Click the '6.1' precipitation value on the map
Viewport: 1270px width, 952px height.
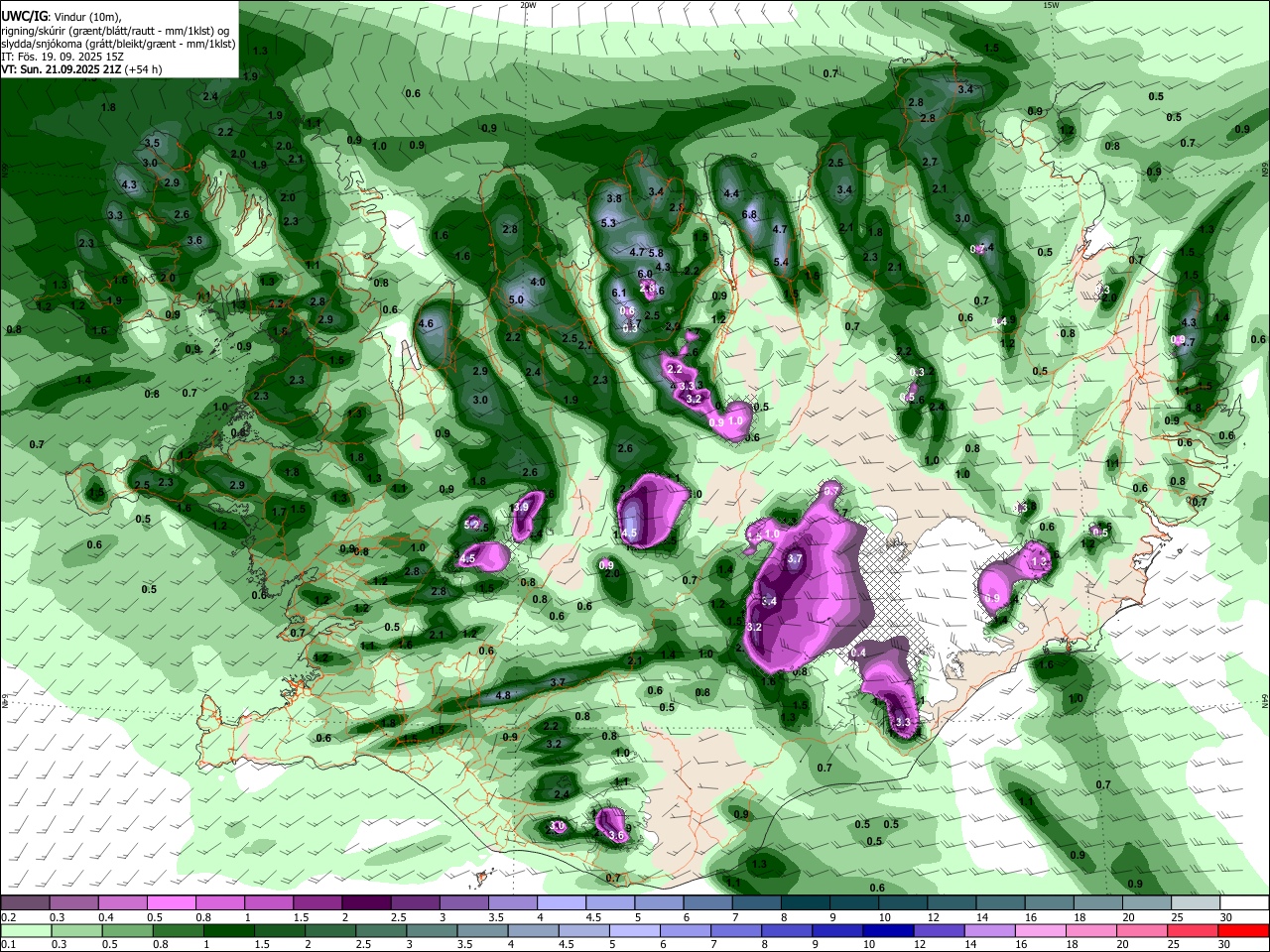[619, 293]
